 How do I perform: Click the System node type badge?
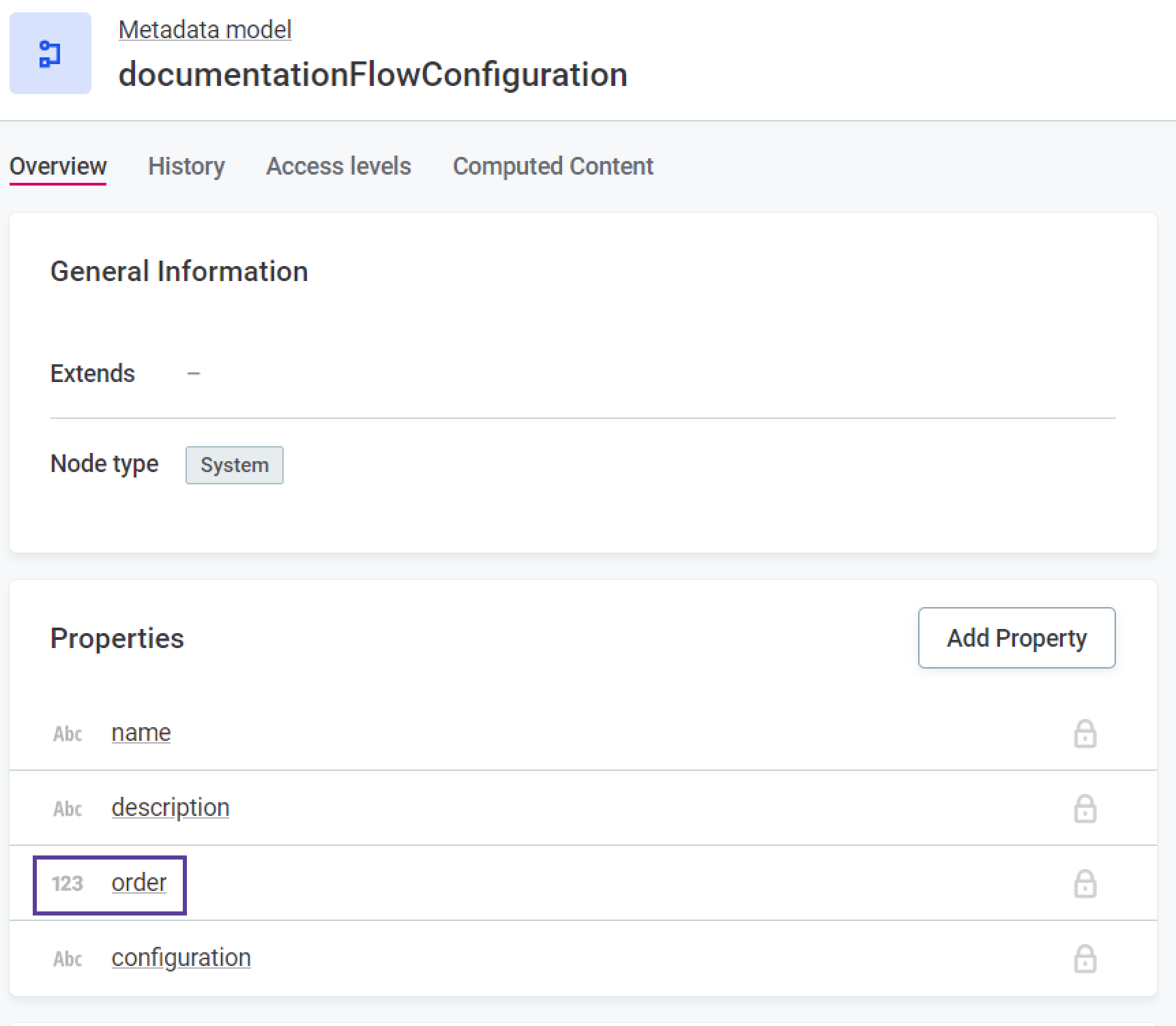point(235,465)
